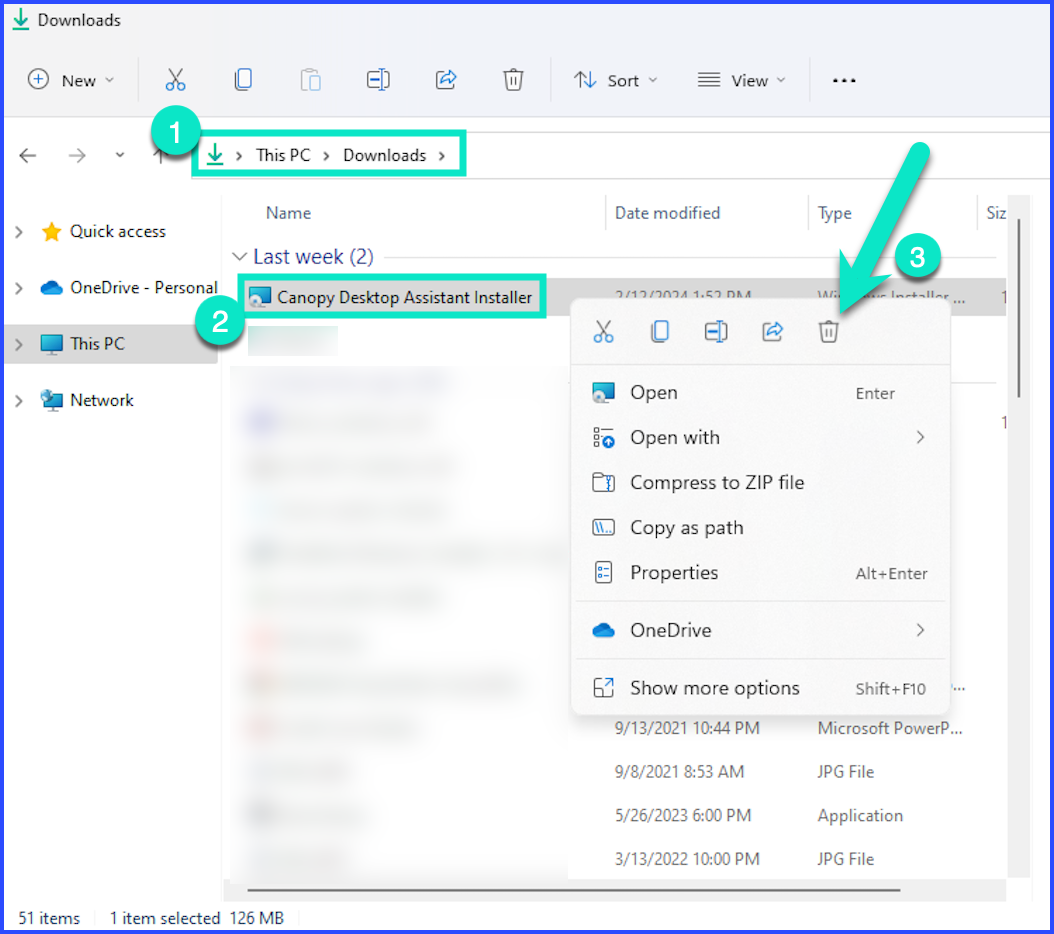Click the 51 items status bar text
This screenshot has width=1054, height=934.
(49, 919)
